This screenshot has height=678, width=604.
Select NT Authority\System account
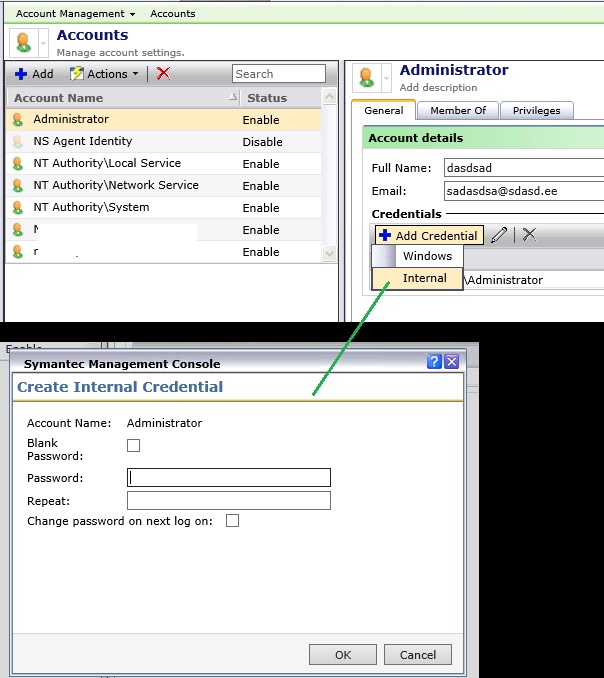pos(164,208)
